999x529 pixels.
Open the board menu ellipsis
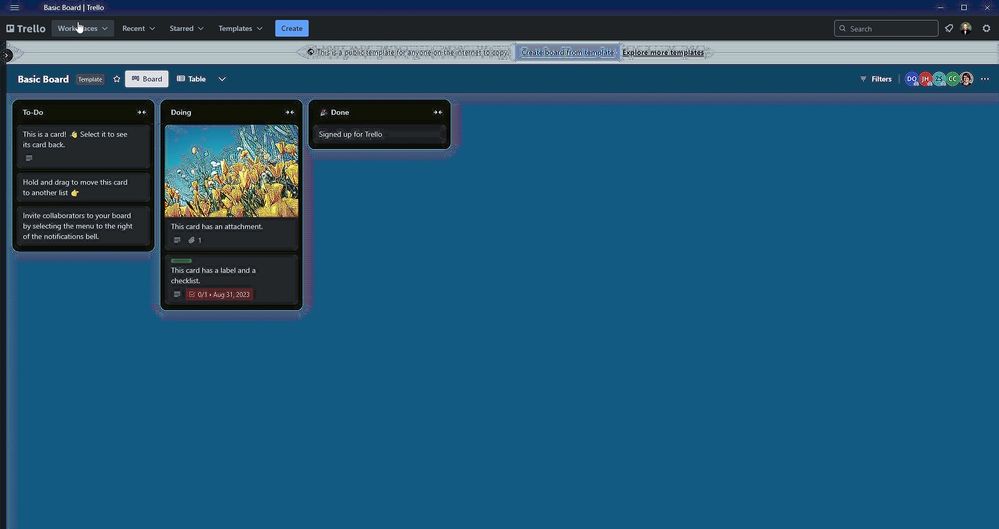pos(985,79)
